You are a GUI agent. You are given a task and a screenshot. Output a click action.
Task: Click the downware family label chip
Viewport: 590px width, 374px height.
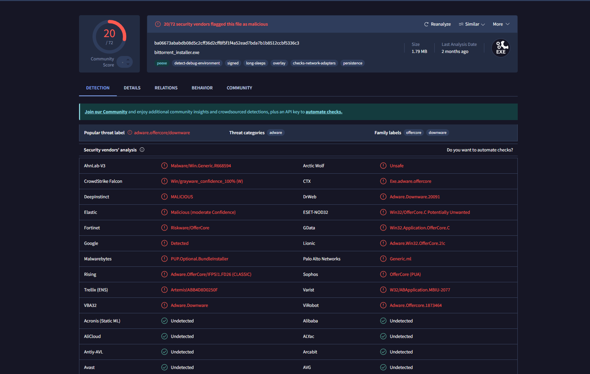tap(438, 133)
